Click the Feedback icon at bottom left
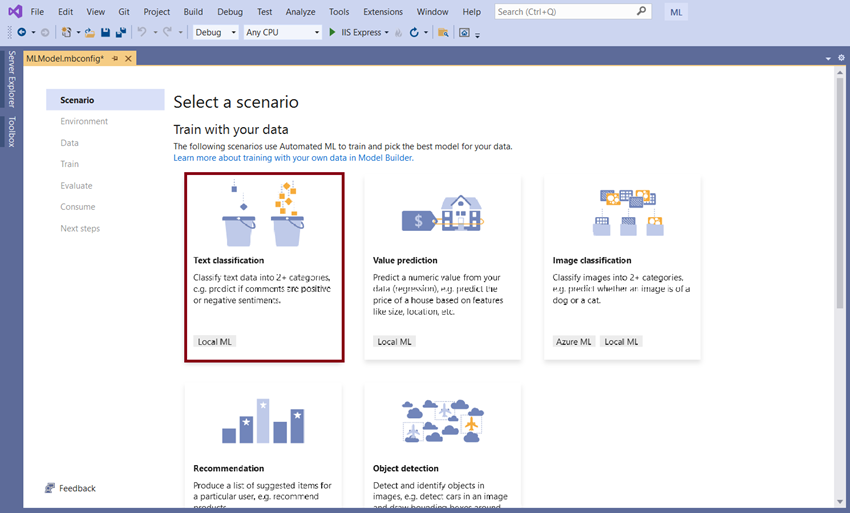This screenshot has height=513, width=850. coord(50,488)
